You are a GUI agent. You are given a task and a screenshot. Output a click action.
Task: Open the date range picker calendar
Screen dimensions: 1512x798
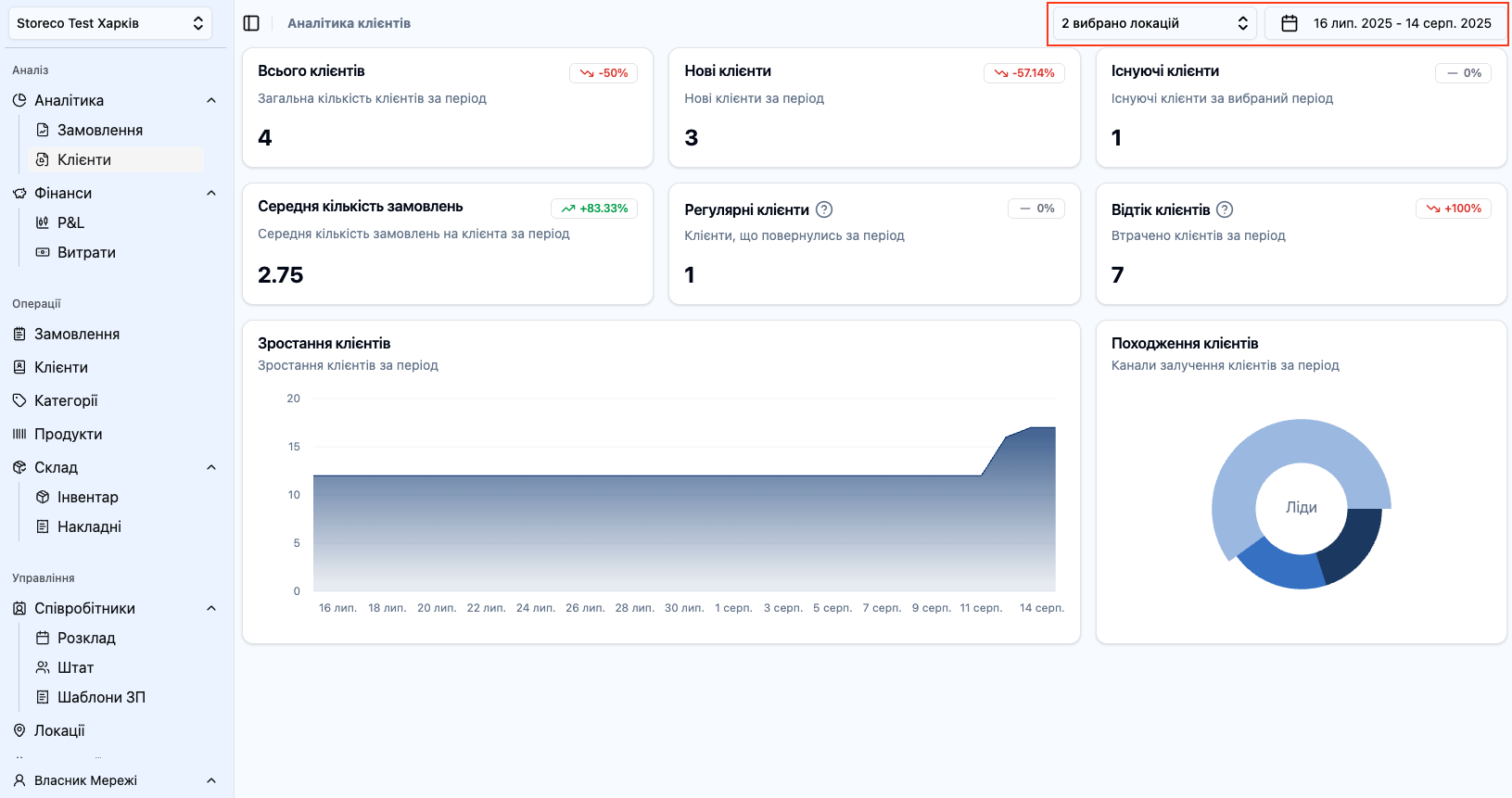(1387, 23)
